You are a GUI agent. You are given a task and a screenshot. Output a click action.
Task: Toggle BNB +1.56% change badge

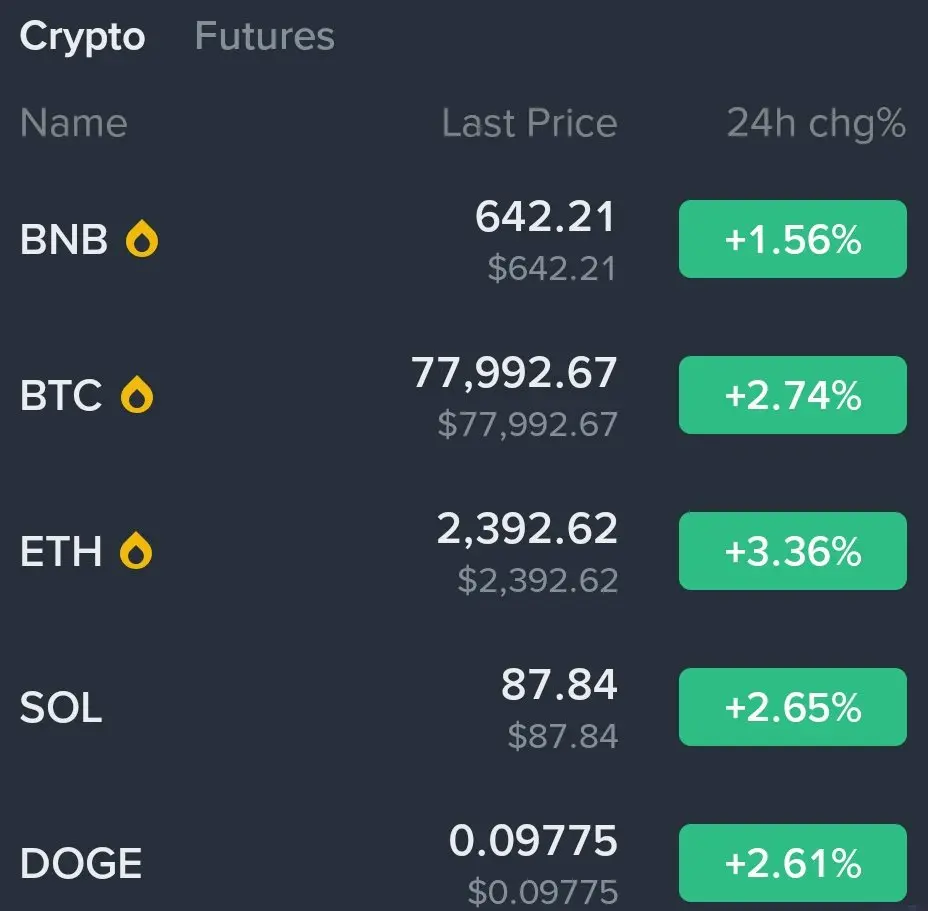(792, 239)
